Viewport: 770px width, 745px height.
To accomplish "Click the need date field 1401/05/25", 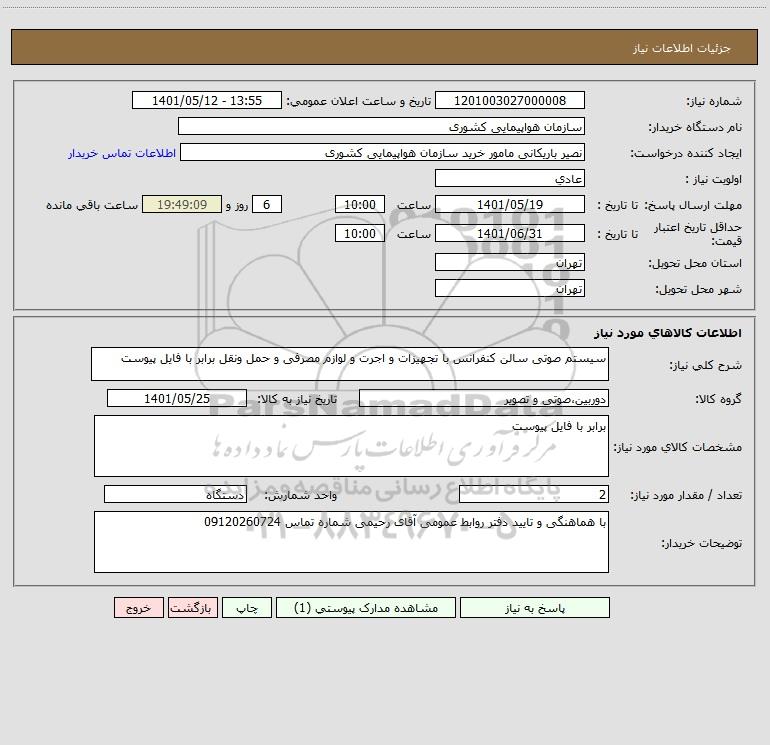I will click(x=177, y=398).
